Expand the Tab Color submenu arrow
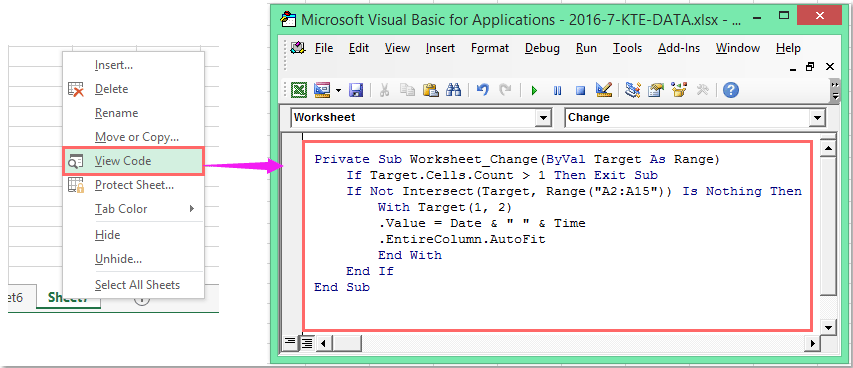The height and width of the screenshot is (368, 853). [192, 208]
